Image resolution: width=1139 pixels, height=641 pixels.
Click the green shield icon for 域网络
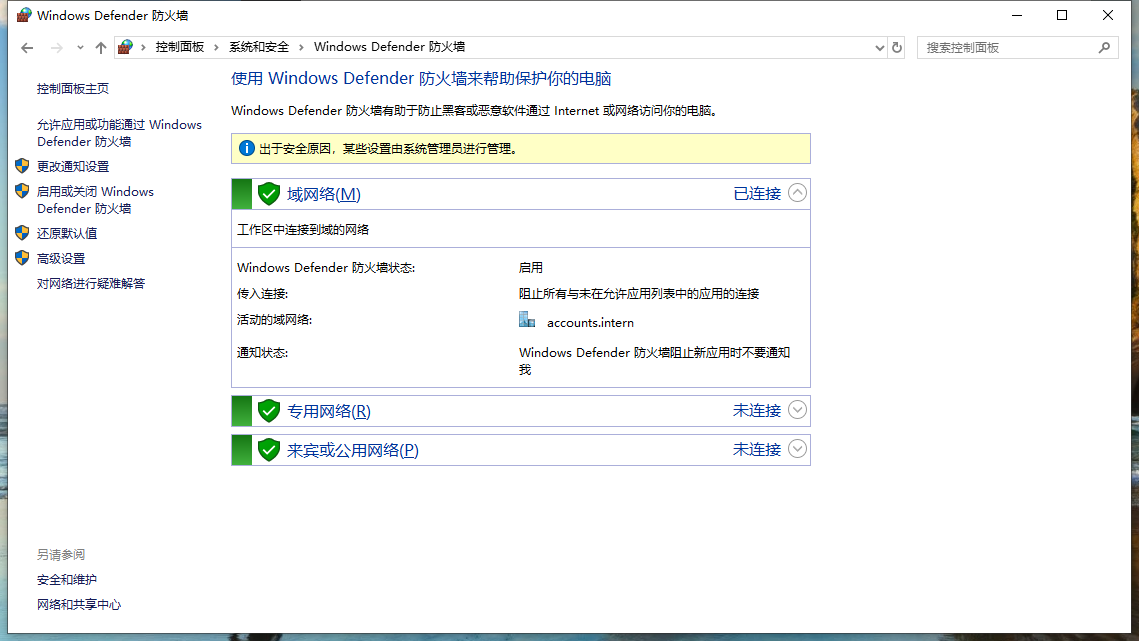[269, 194]
